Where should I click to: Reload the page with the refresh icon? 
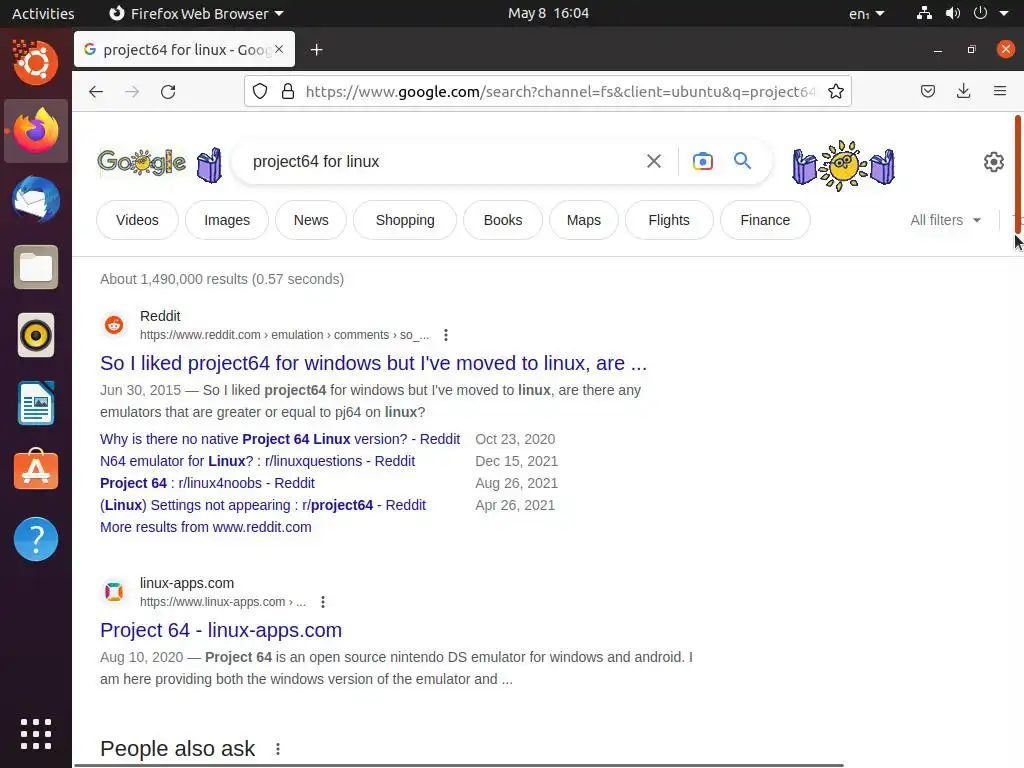point(168,91)
